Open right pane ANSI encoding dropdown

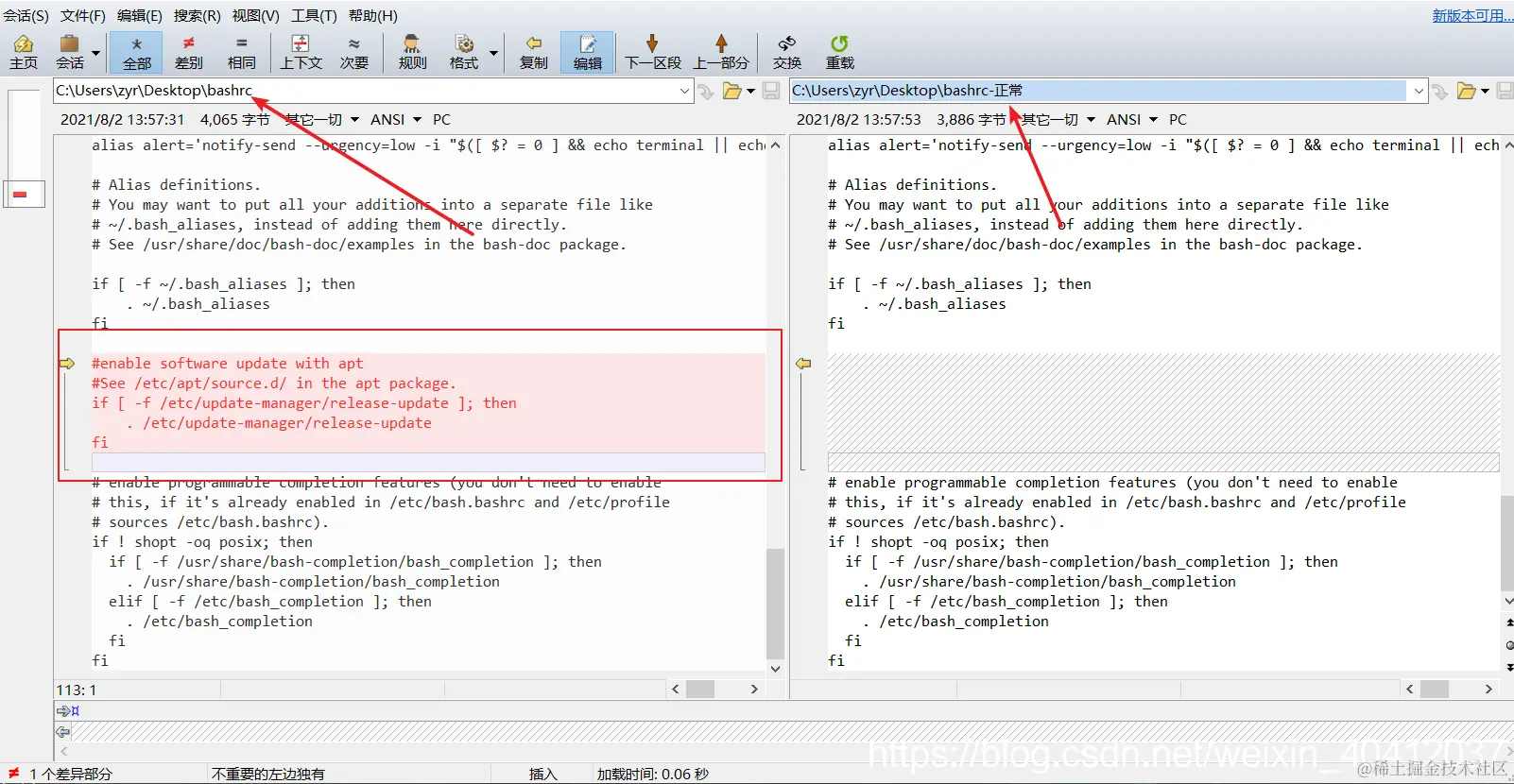tap(1131, 119)
